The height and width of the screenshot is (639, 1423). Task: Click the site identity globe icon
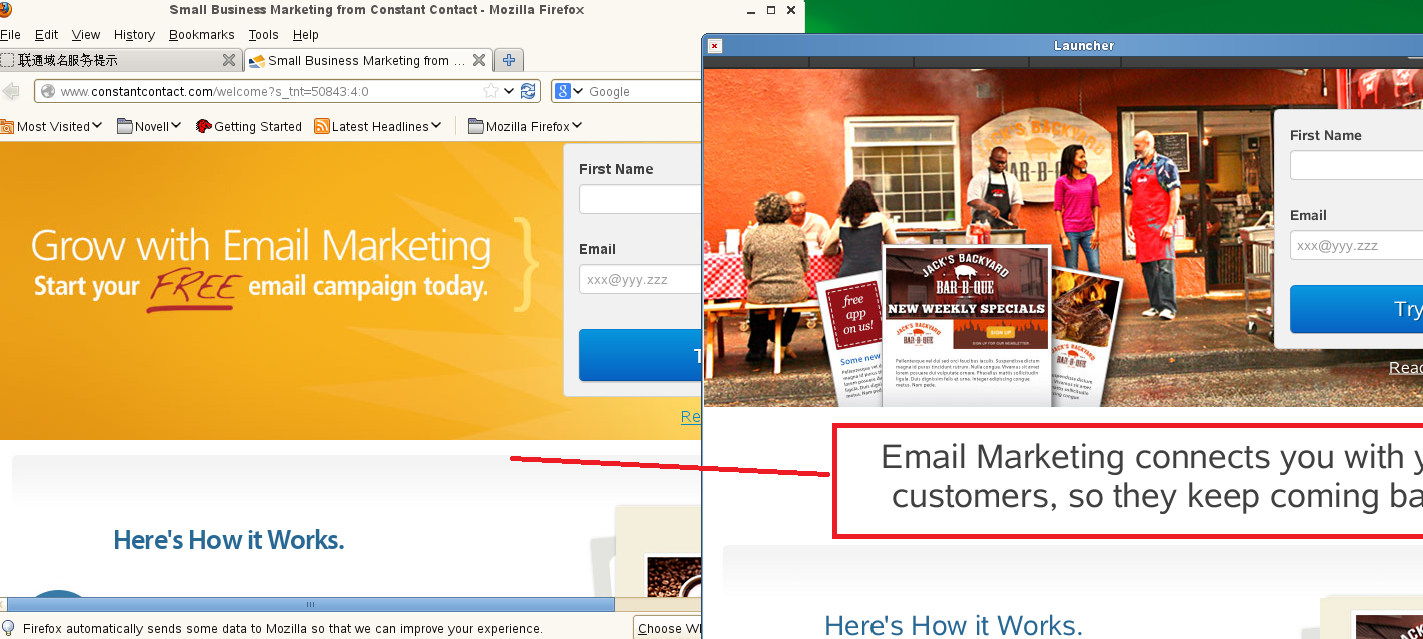(x=47, y=91)
